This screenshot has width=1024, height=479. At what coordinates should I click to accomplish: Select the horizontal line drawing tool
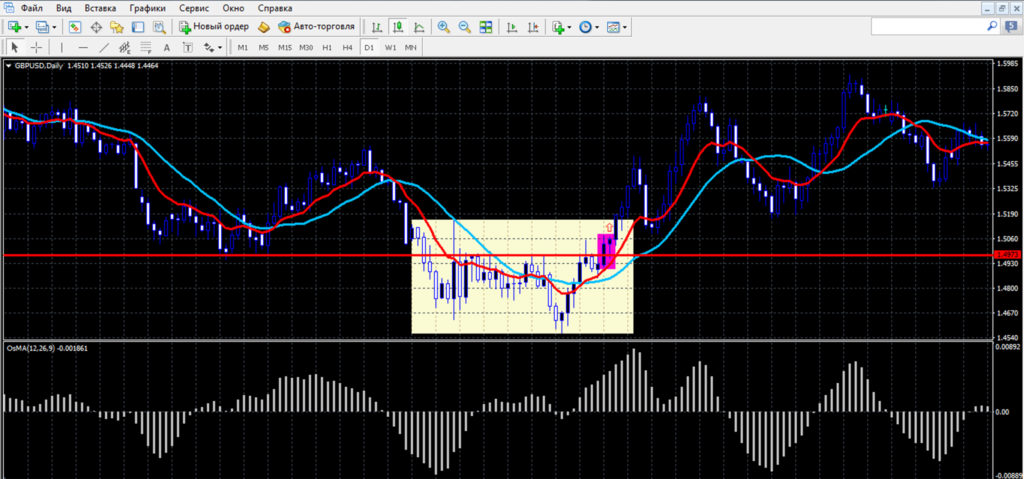click(83, 47)
